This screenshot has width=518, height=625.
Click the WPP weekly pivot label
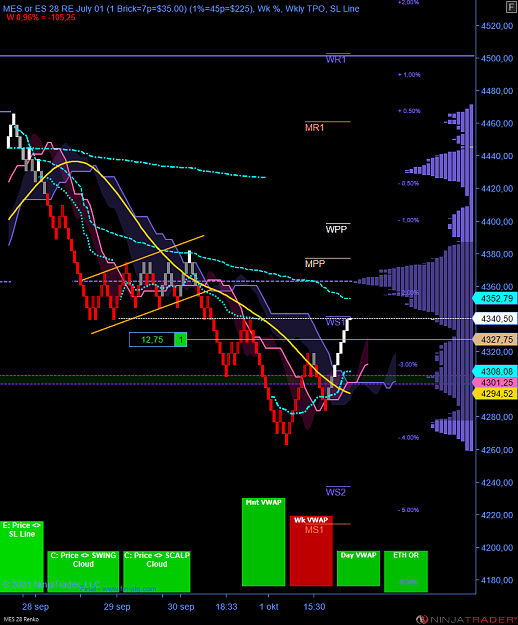(336, 230)
